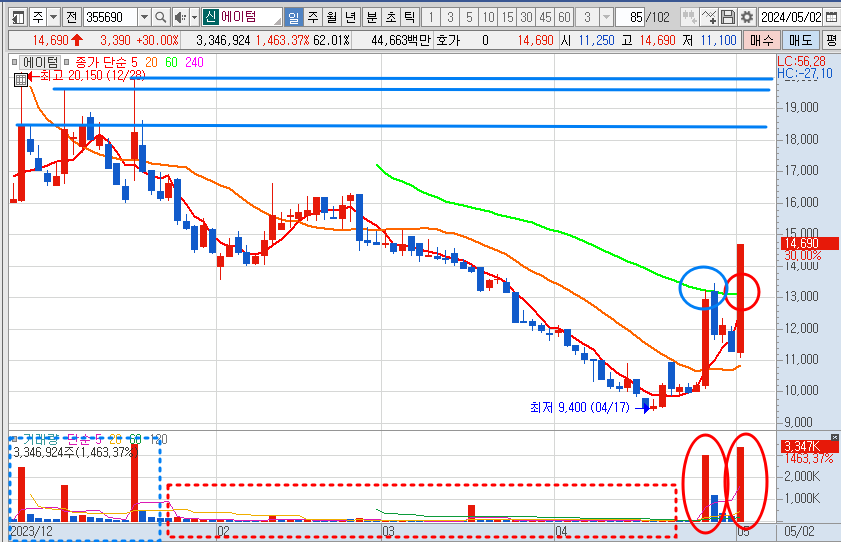
Task: Select the magenta 240 moving average legend
Action: (194, 62)
